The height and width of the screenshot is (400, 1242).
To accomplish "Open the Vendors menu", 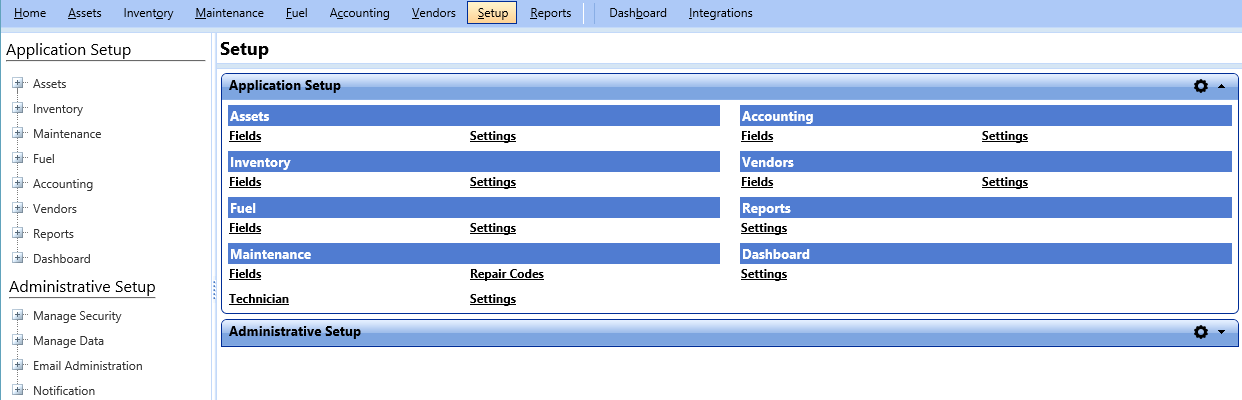I will pos(433,13).
